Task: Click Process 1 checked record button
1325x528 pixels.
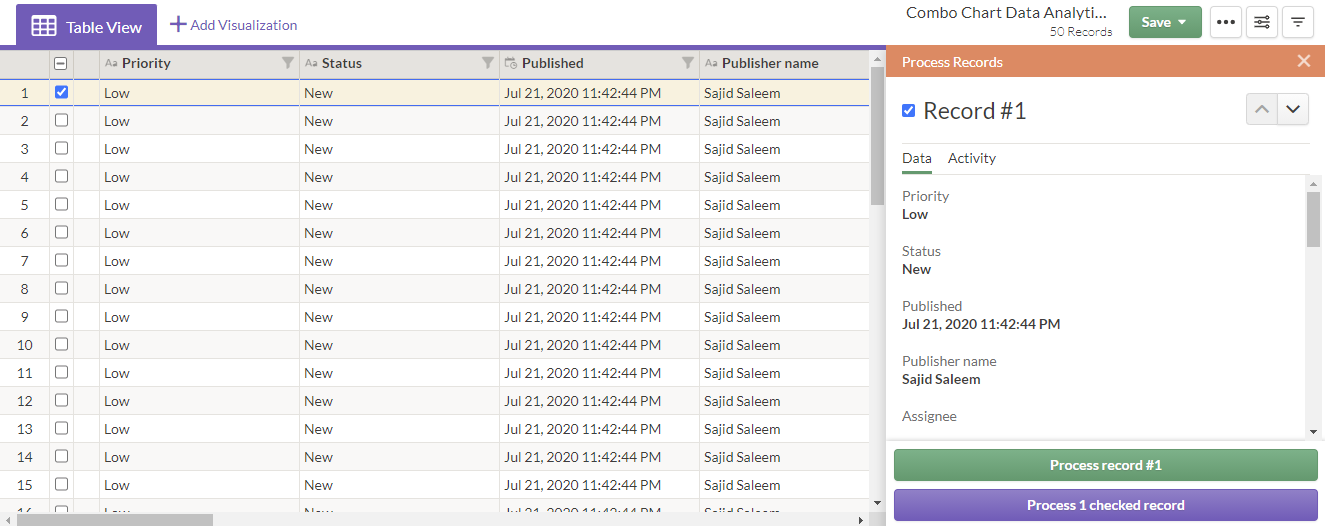Action: pyautogui.click(x=1106, y=505)
